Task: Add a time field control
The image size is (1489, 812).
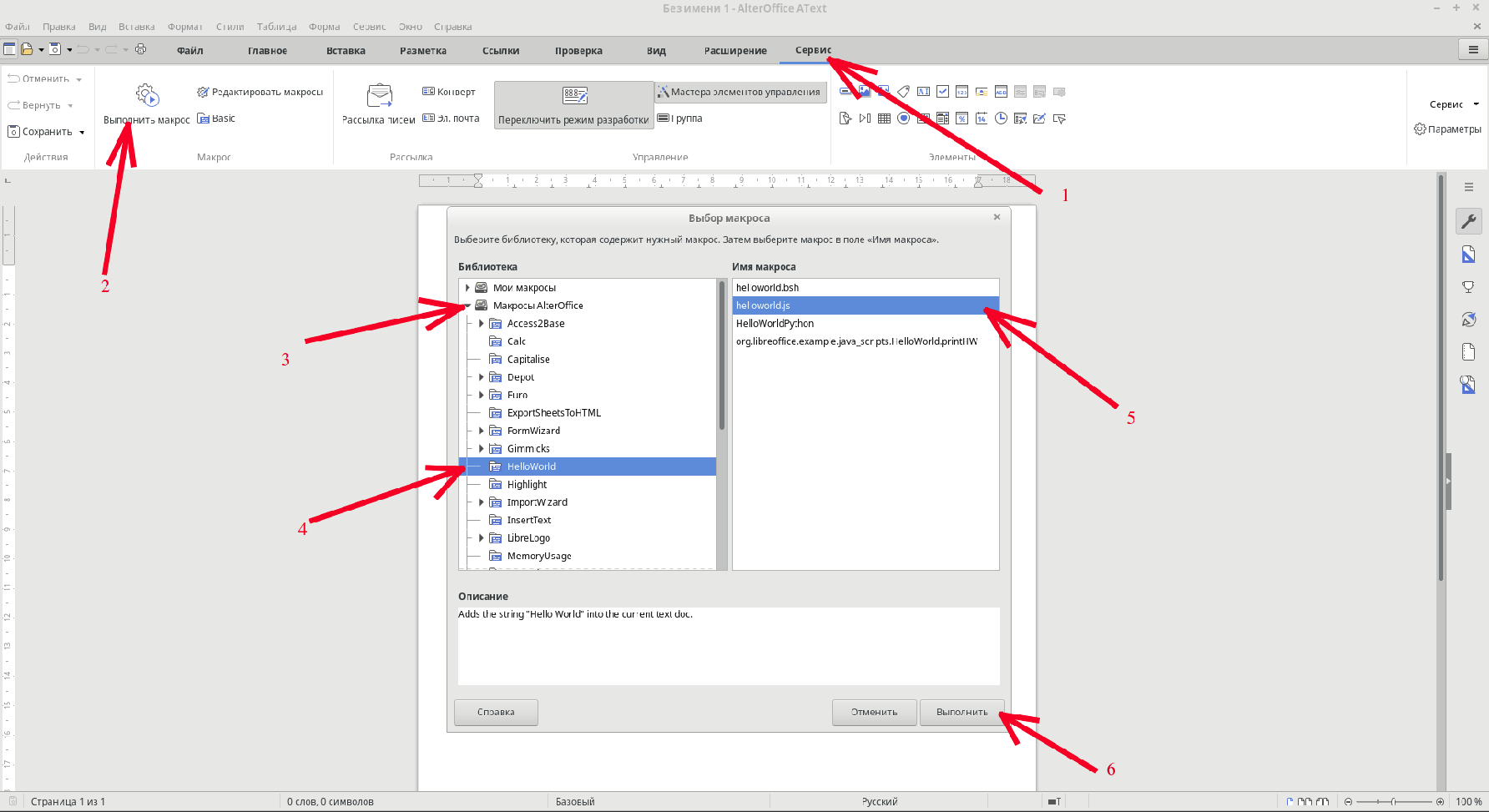Action: click(x=1001, y=119)
